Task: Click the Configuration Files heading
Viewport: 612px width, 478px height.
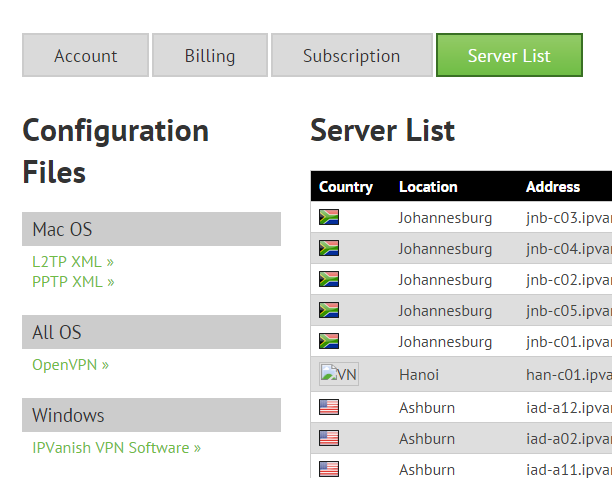Action: 116,151
